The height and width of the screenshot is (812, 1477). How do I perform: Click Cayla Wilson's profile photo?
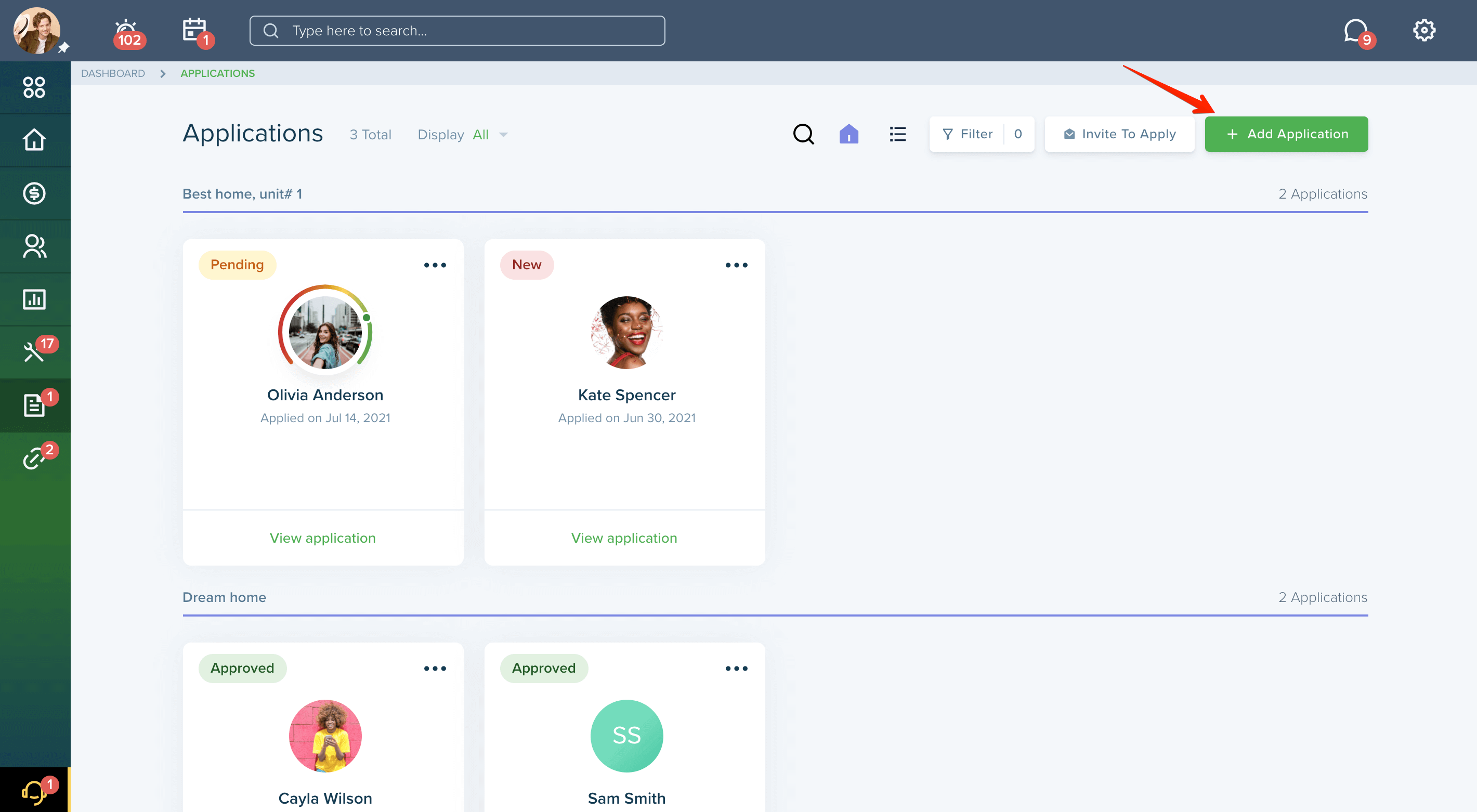tap(325, 736)
